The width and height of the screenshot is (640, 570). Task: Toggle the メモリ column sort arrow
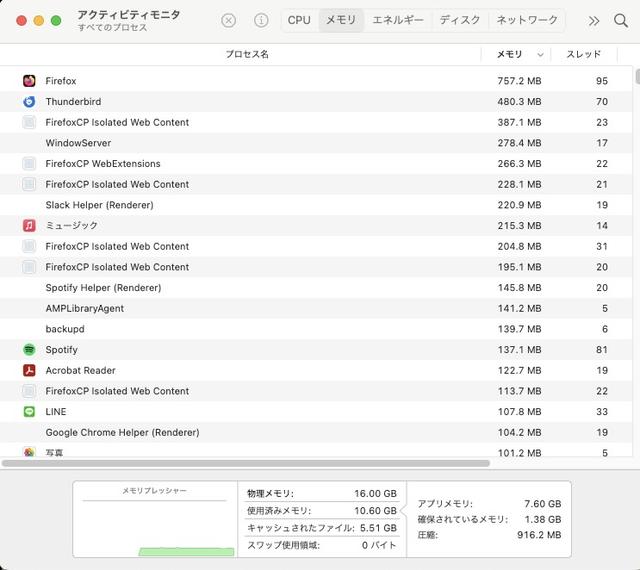click(x=540, y=55)
